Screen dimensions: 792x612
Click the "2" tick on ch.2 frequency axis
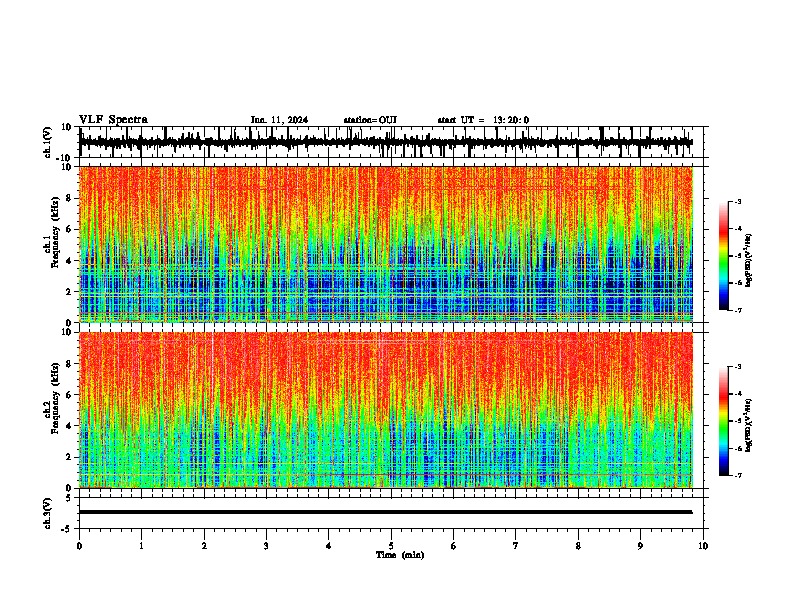70,457
